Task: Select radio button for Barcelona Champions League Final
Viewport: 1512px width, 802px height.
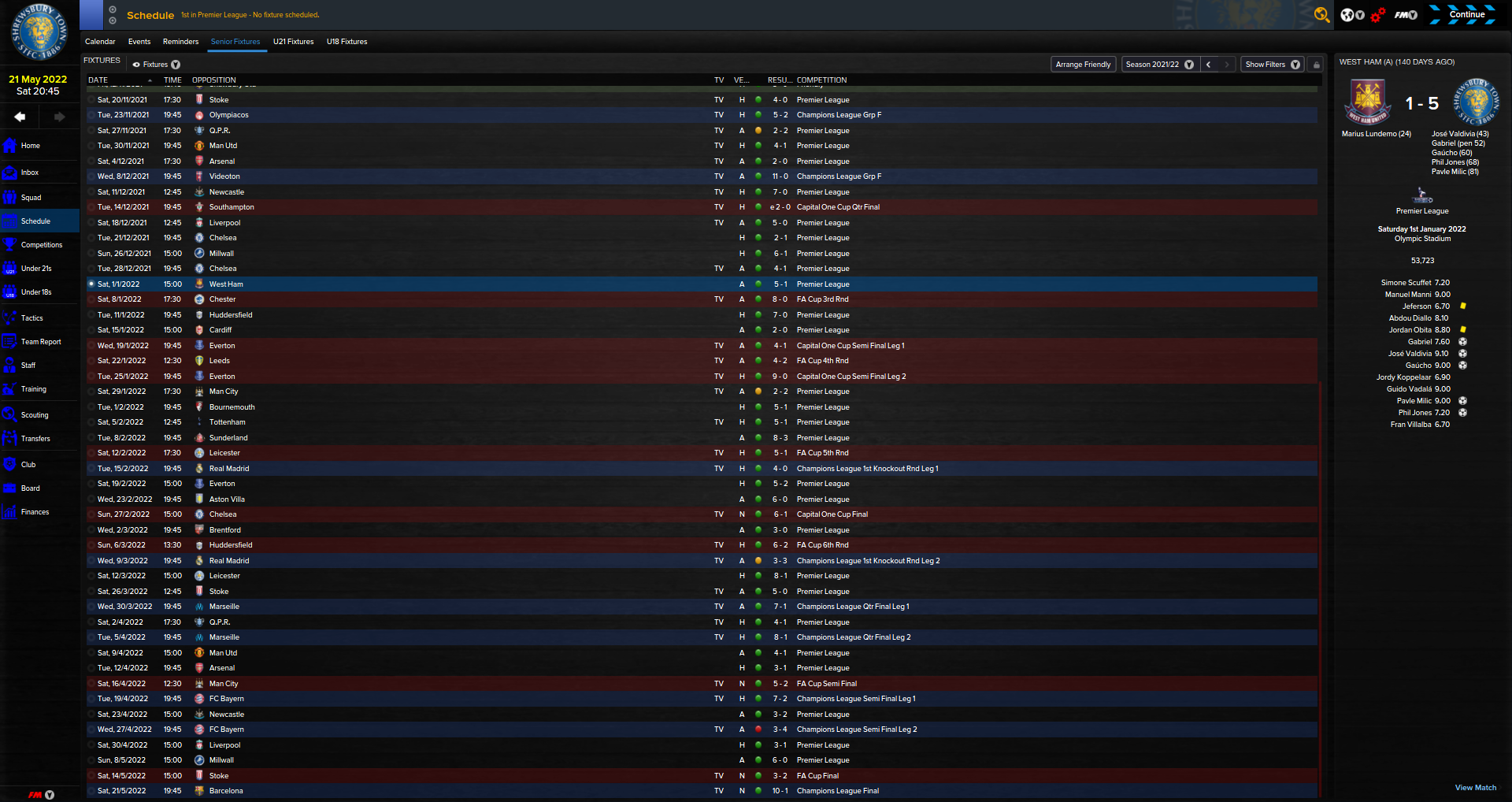Action: [x=91, y=791]
